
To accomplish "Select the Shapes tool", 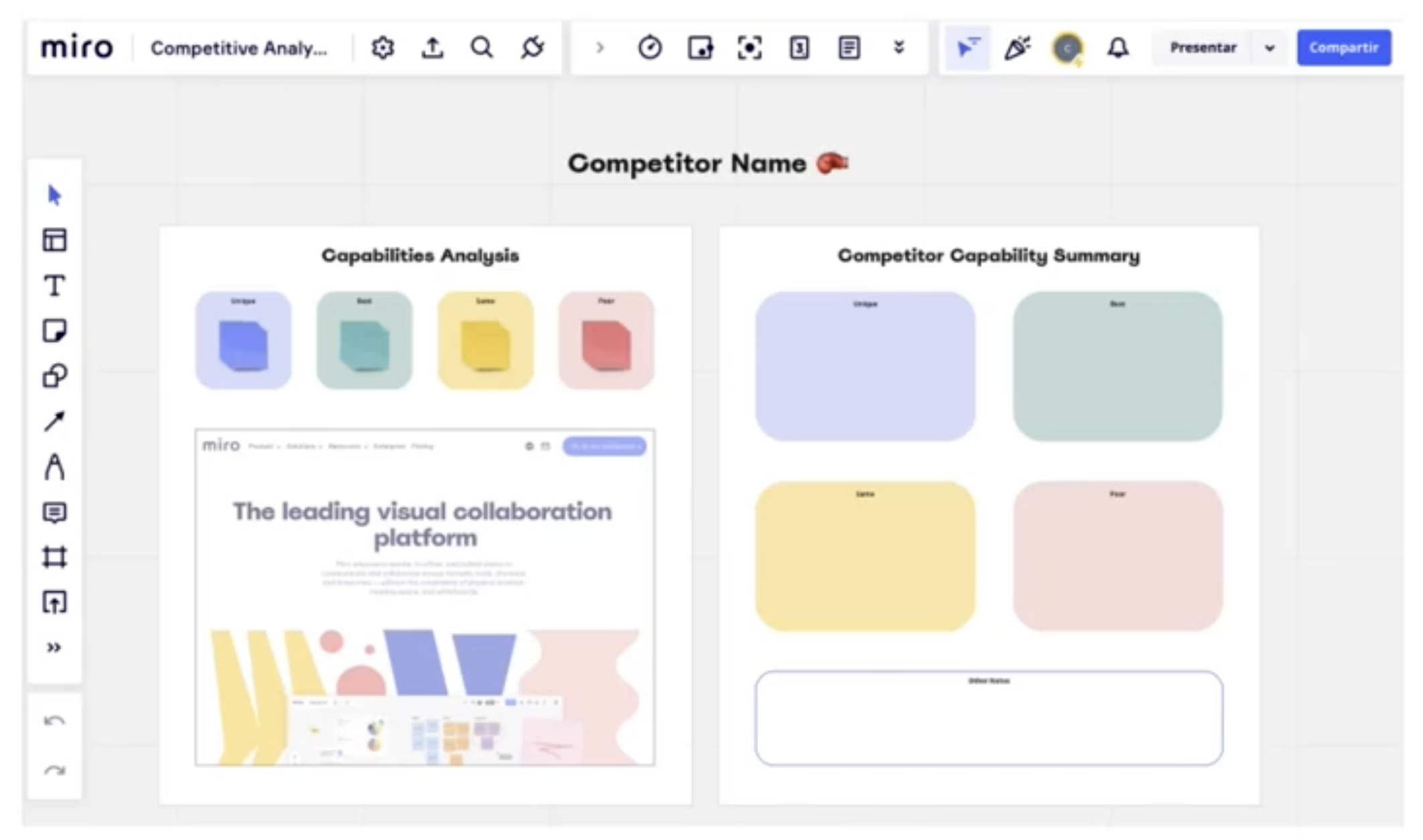I will tap(54, 376).
